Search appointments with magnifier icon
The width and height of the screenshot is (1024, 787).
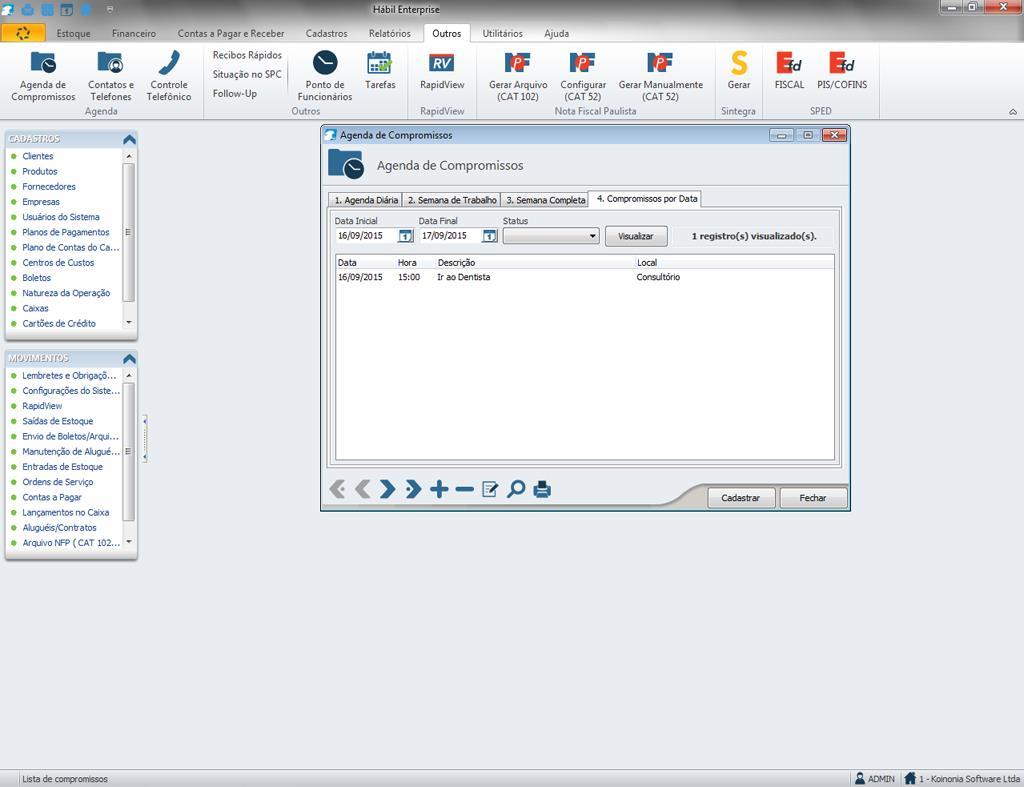pos(516,489)
